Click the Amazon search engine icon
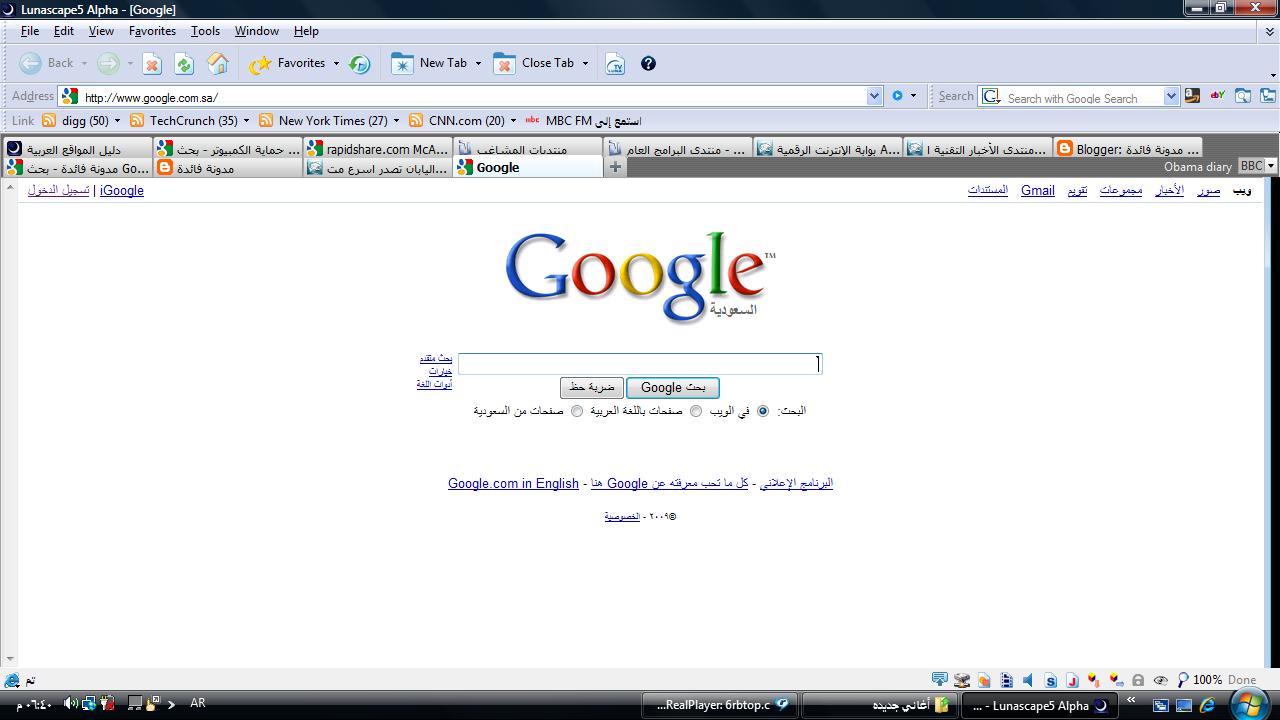This screenshot has height=720, width=1280. (1192, 96)
